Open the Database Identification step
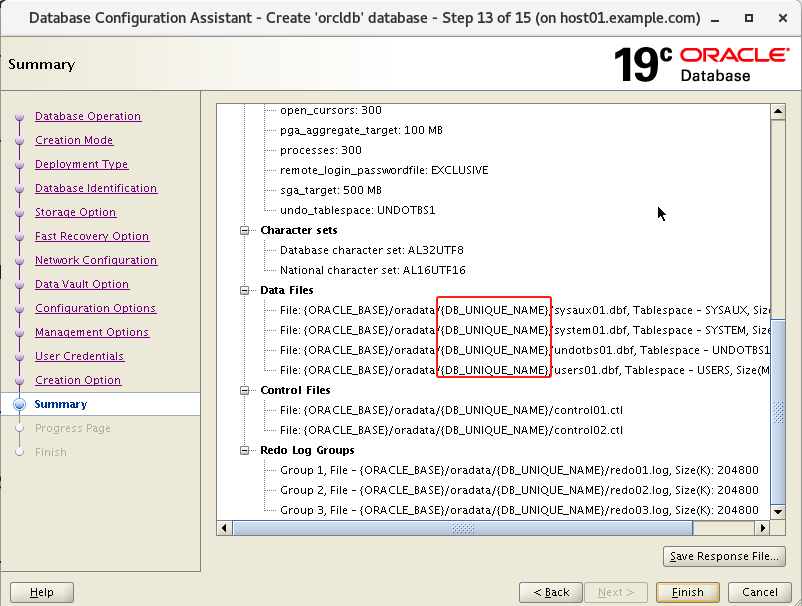 [x=96, y=188]
